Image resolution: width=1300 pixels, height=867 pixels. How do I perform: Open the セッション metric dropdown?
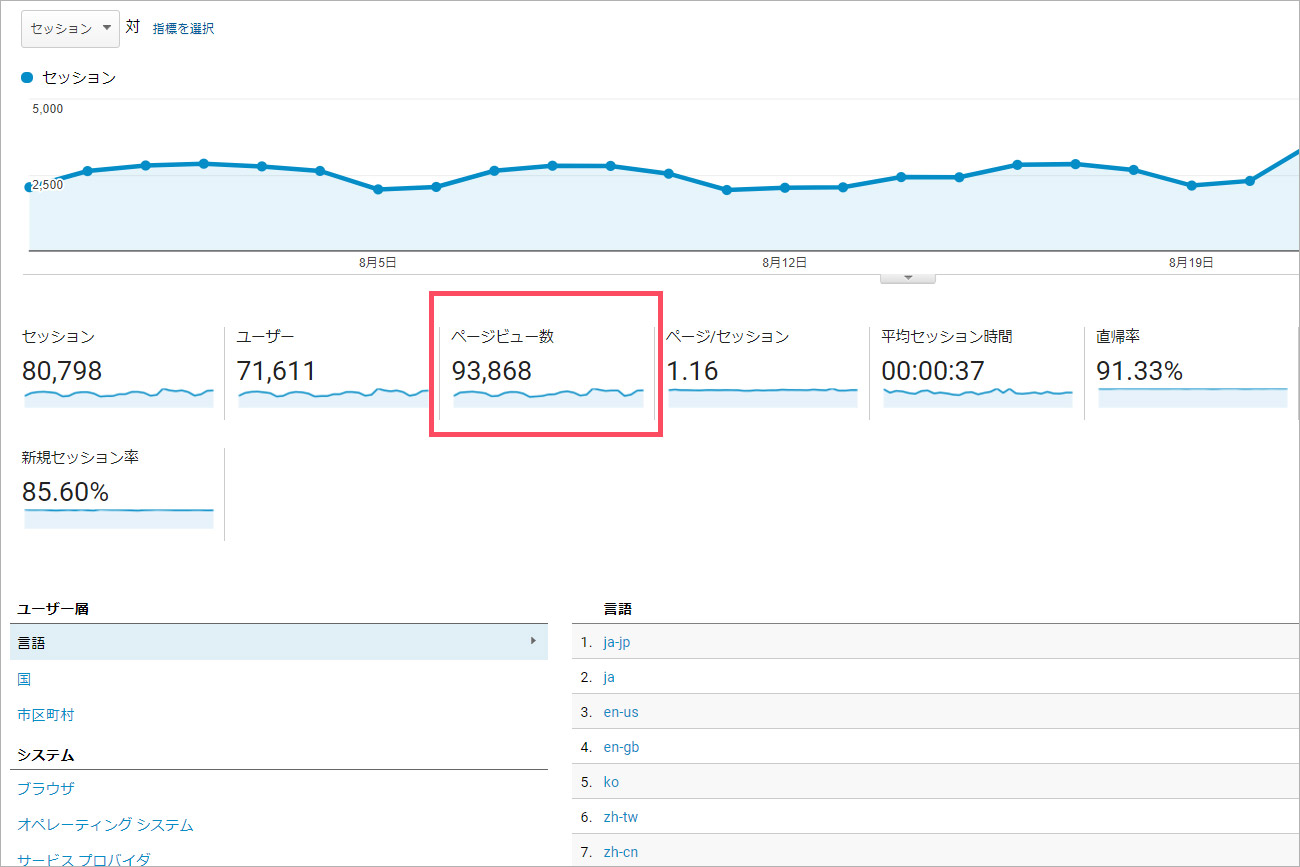(x=70, y=28)
